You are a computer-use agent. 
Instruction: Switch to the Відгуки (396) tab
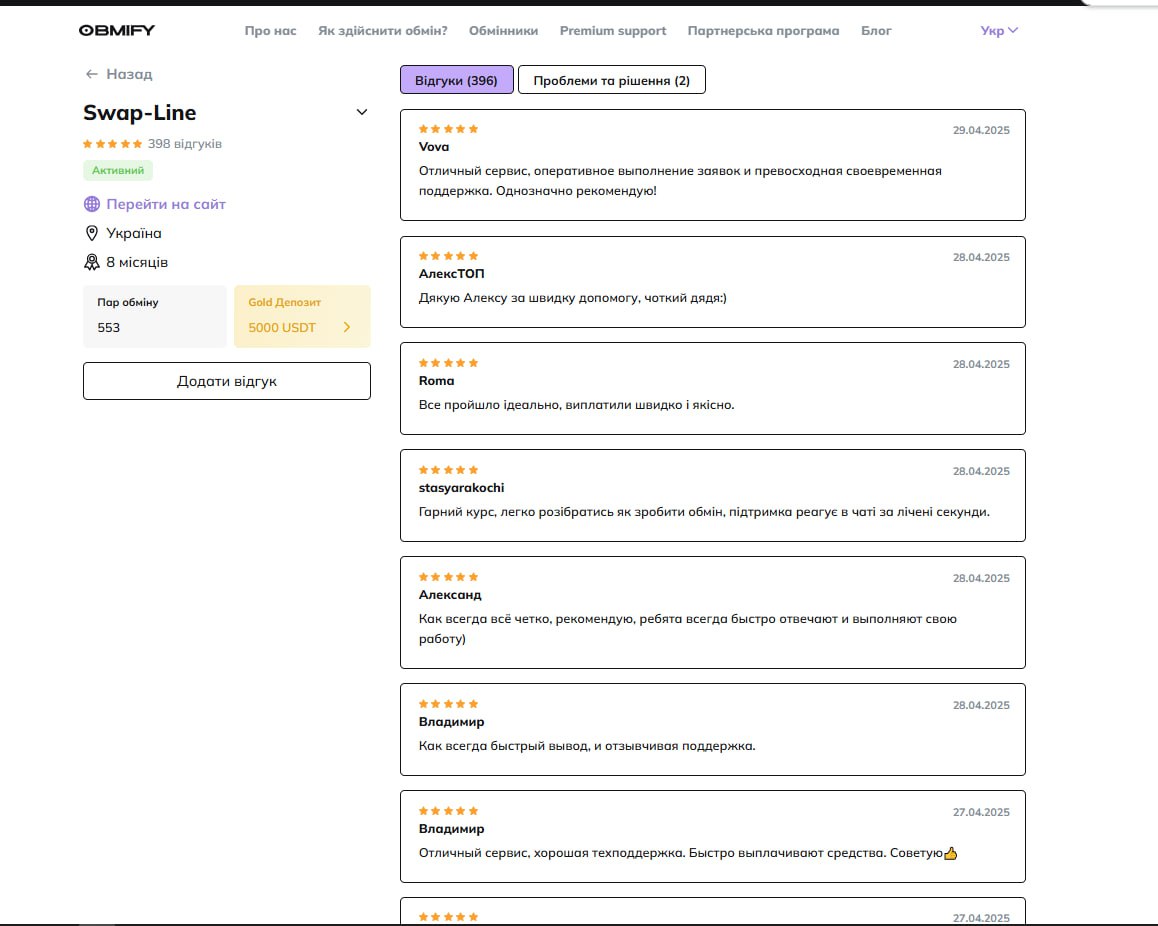click(x=456, y=80)
